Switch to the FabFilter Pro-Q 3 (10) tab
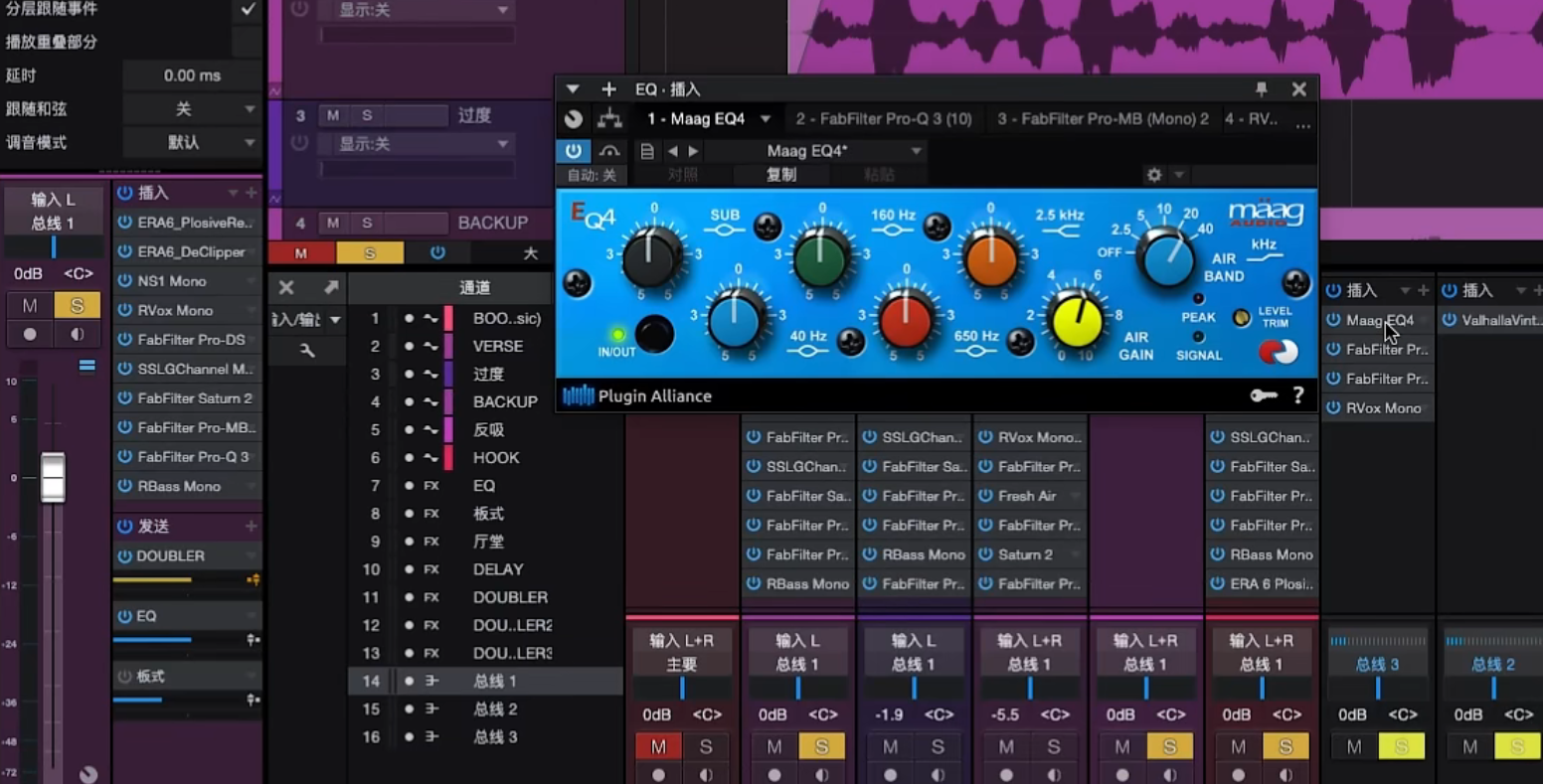The image size is (1543, 784). 883,119
